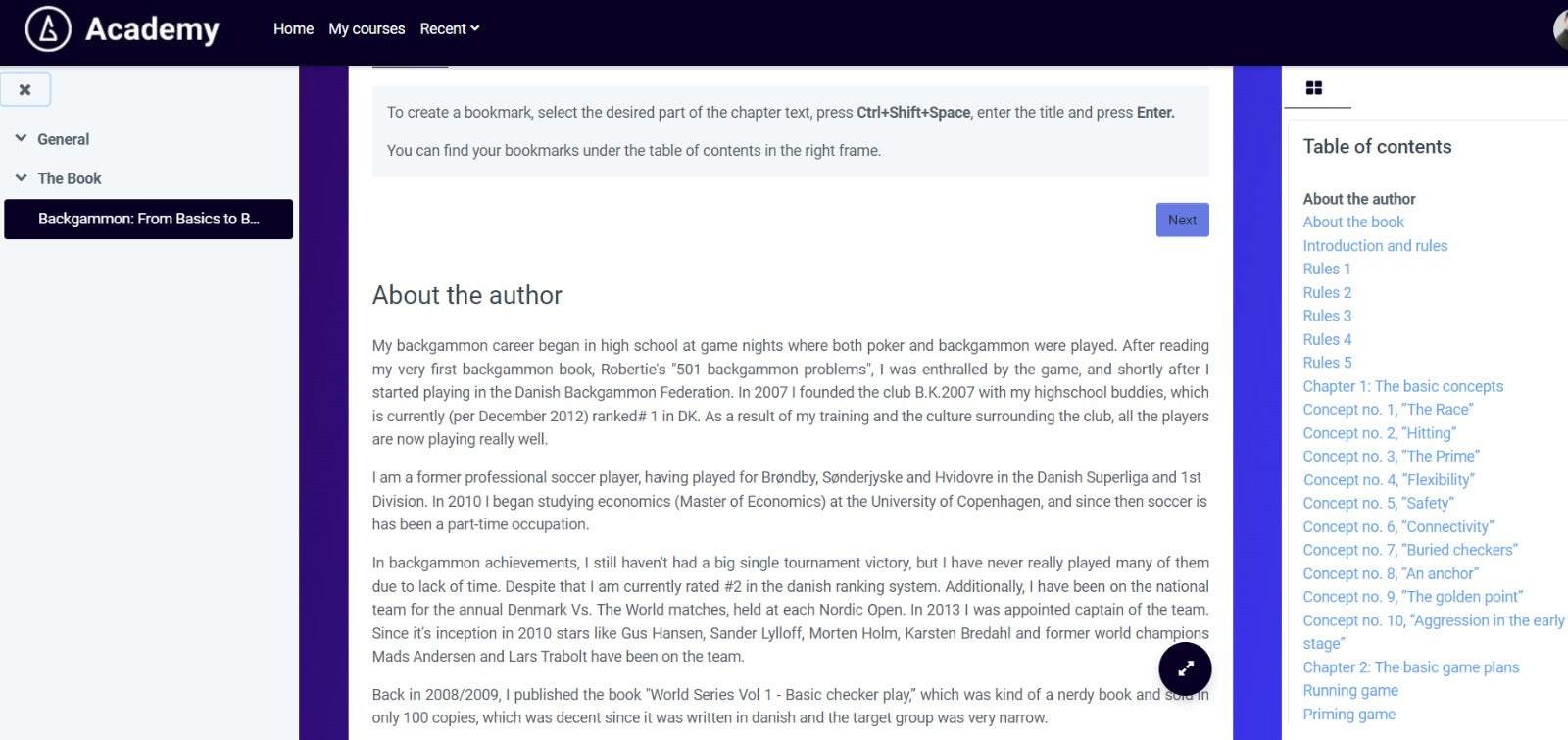Select the Priming game chapter link
1568x740 pixels.
click(x=1348, y=715)
